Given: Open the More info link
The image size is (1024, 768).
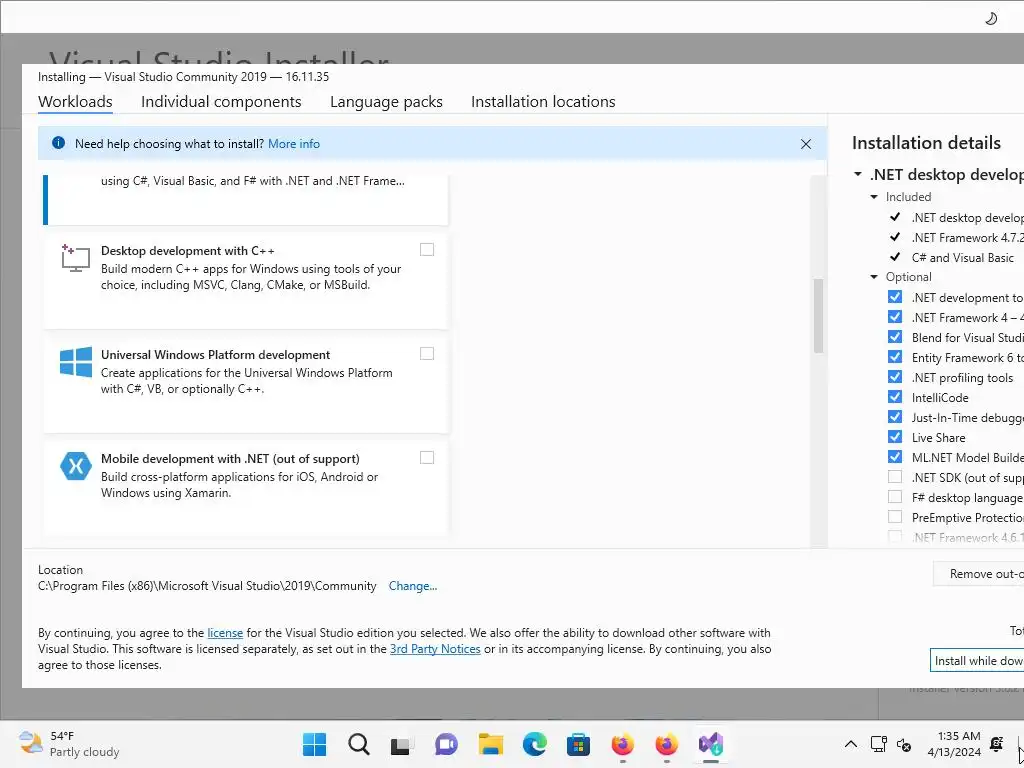Looking at the screenshot, I should (x=294, y=144).
